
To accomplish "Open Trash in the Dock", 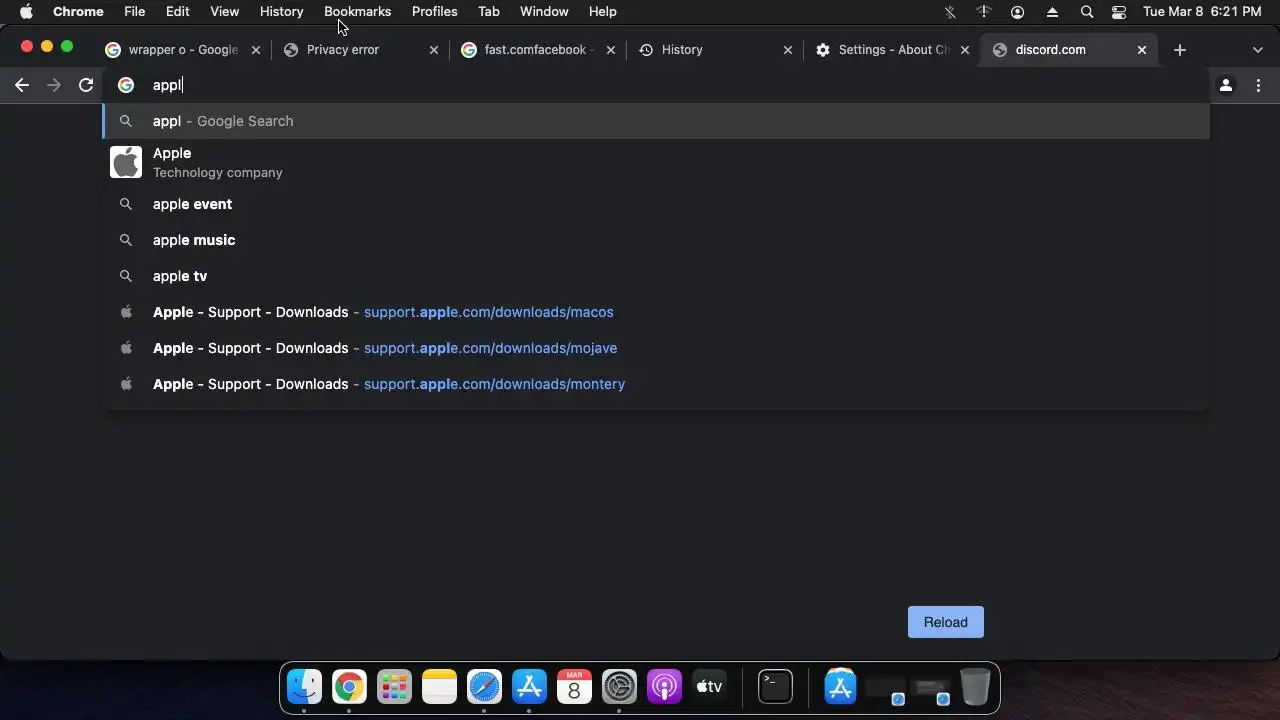I will (x=975, y=686).
